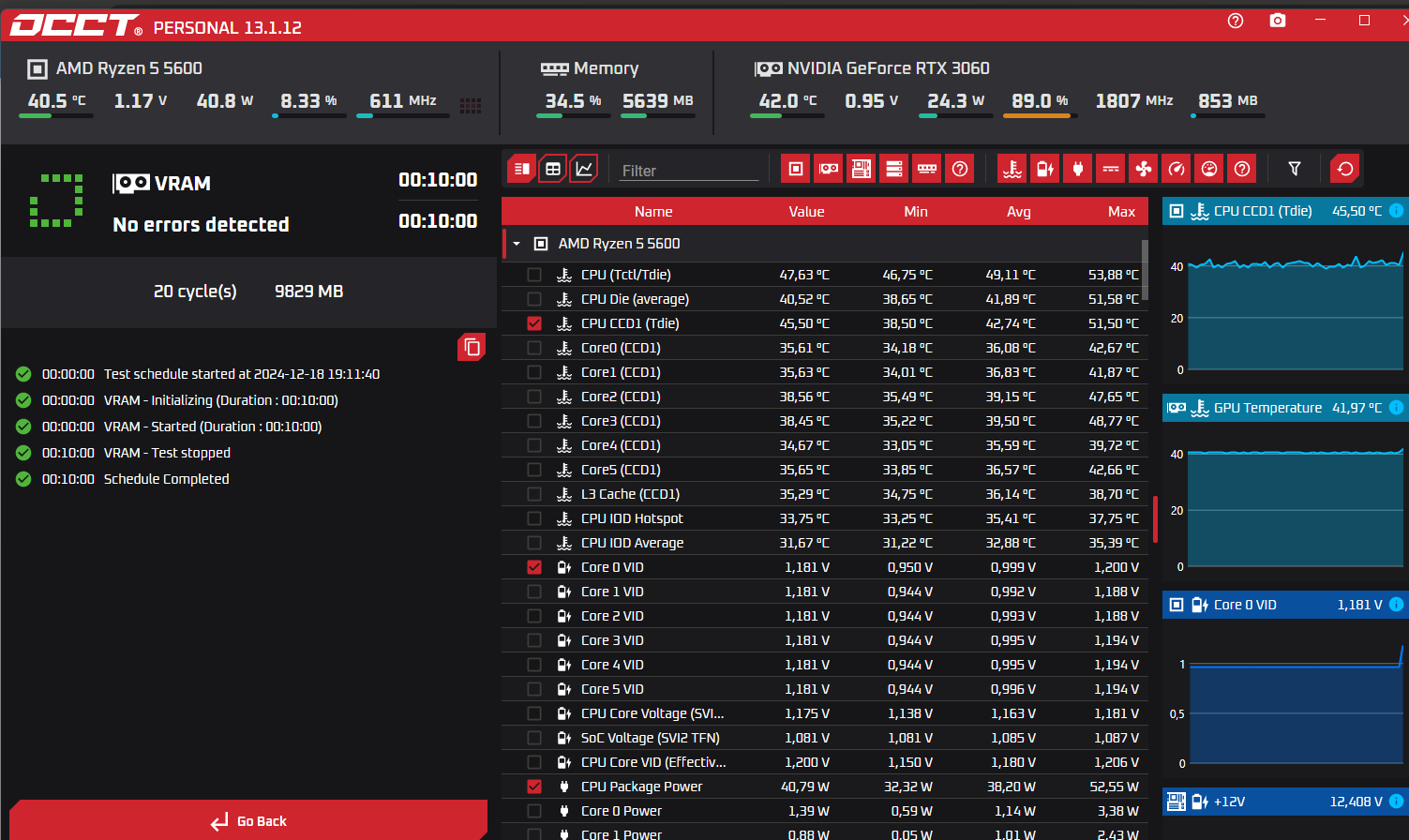1409x840 pixels.
Task: Toggle the CPU sensor filter icon
Action: 796,169
